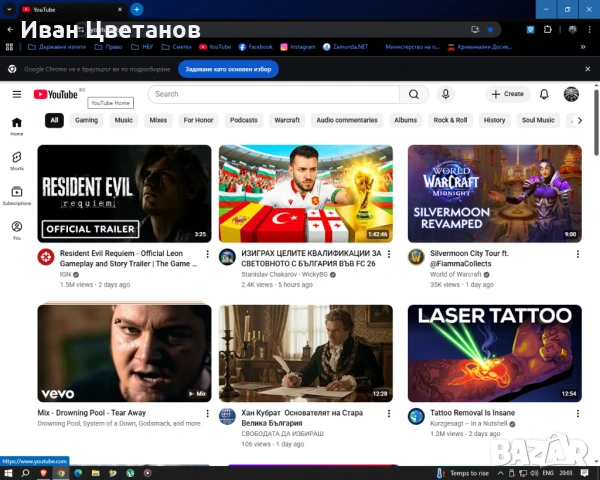Play Resident Evil Requiem trailer thumbnail
Image resolution: width=600 pixels, height=480 pixels.
point(124,194)
